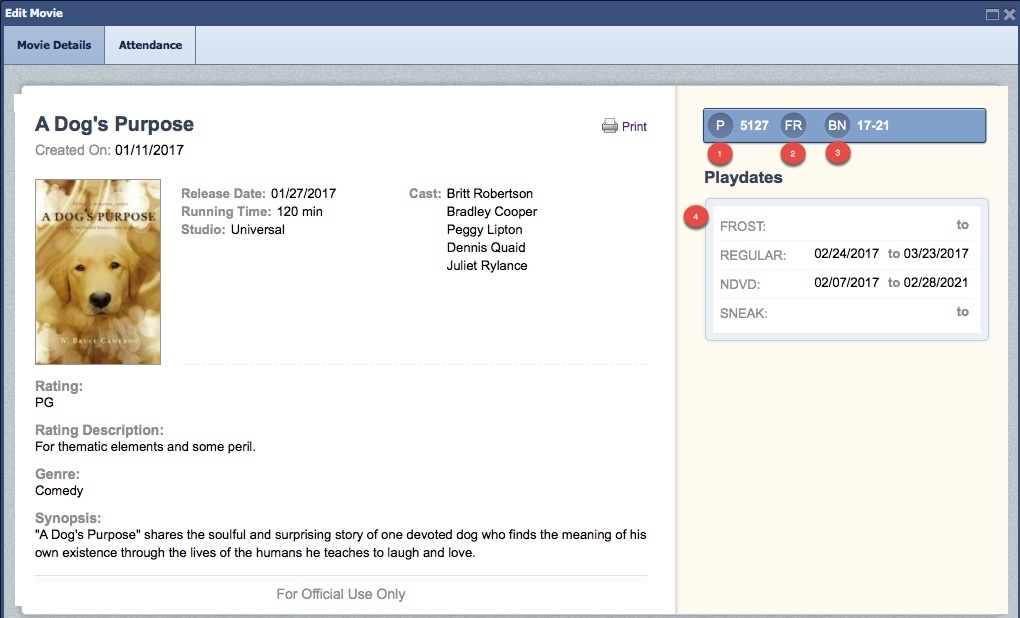Click the circular FR badge

(x=793, y=126)
